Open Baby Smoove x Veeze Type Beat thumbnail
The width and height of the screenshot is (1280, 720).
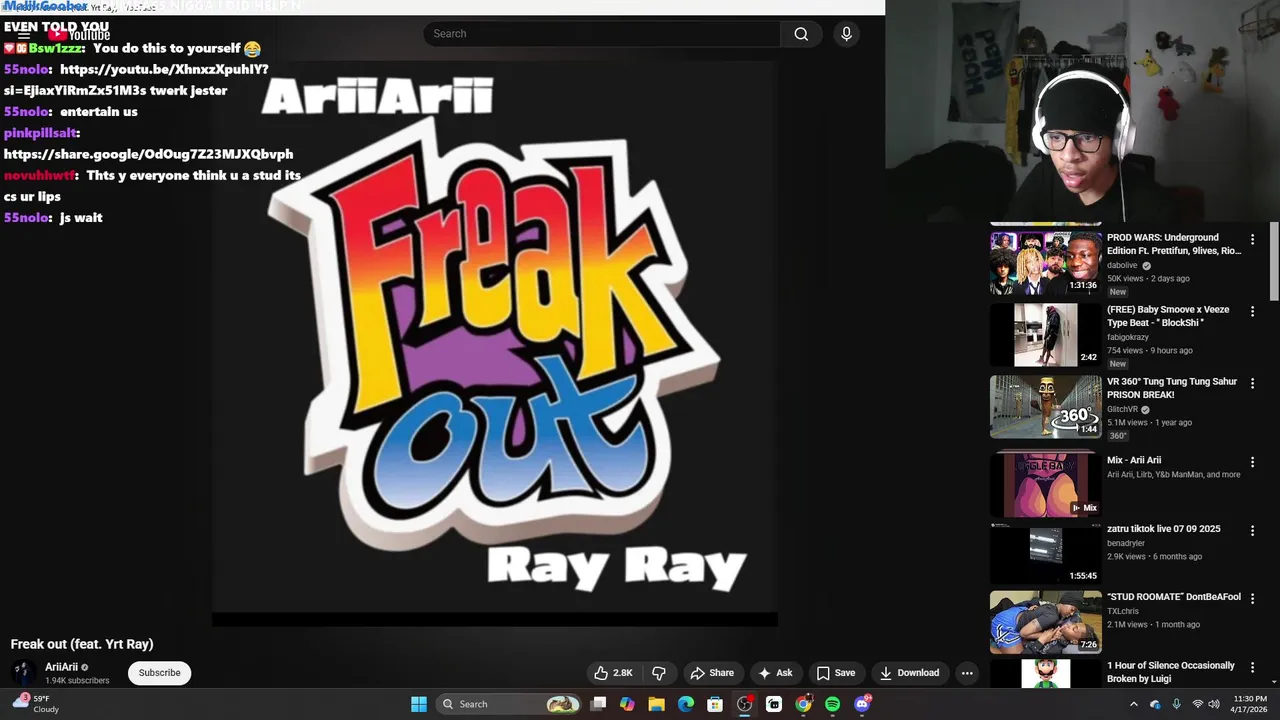[1045, 335]
